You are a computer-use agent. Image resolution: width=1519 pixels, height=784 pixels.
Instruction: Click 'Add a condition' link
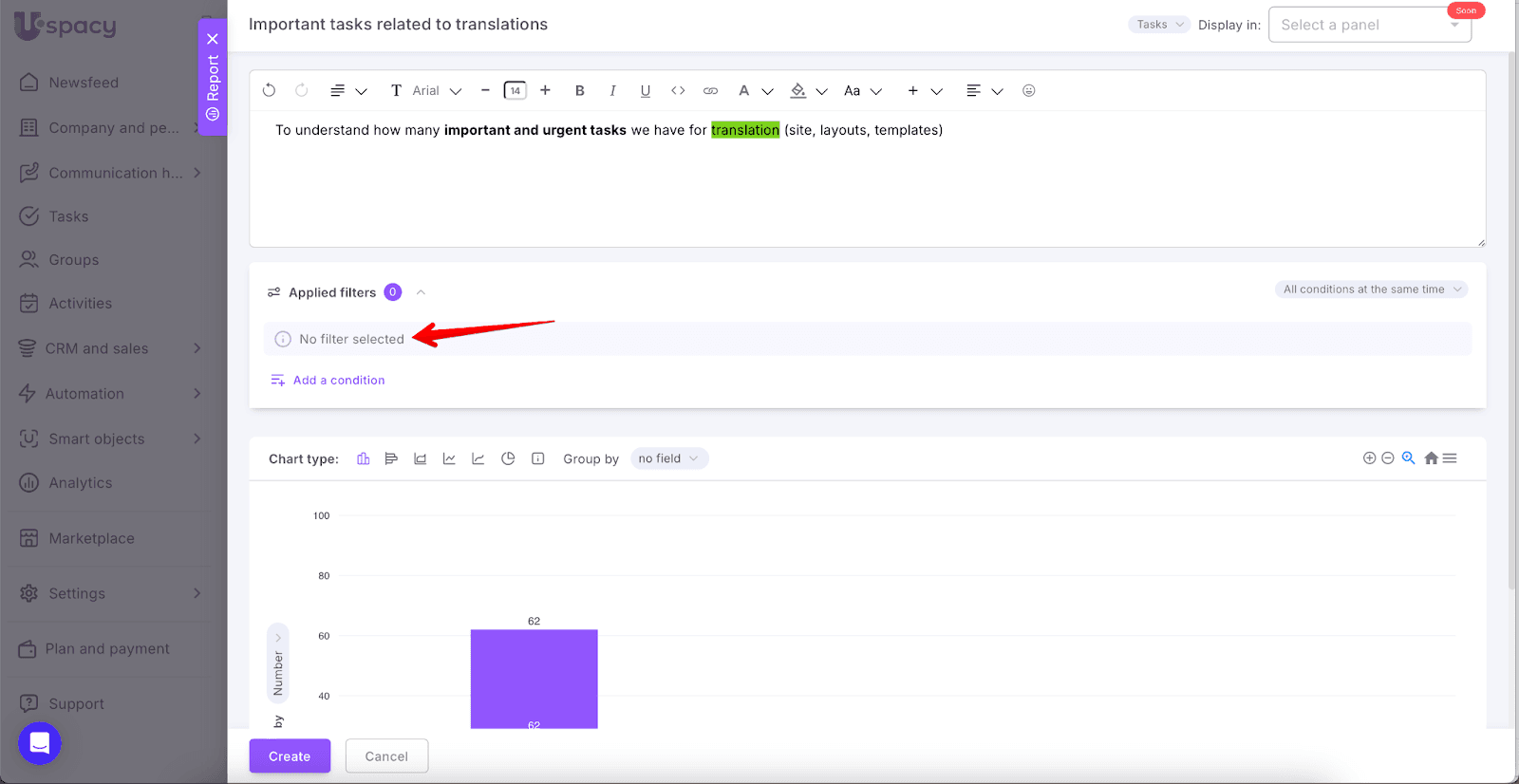(x=338, y=381)
